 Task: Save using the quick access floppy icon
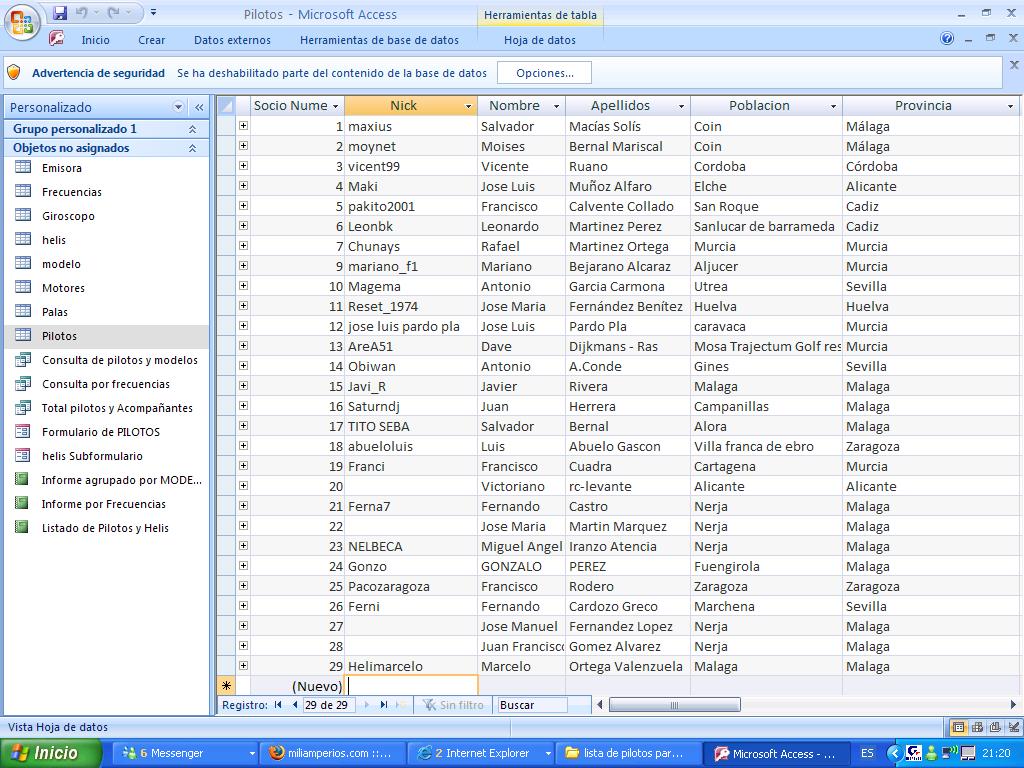coord(60,13)
